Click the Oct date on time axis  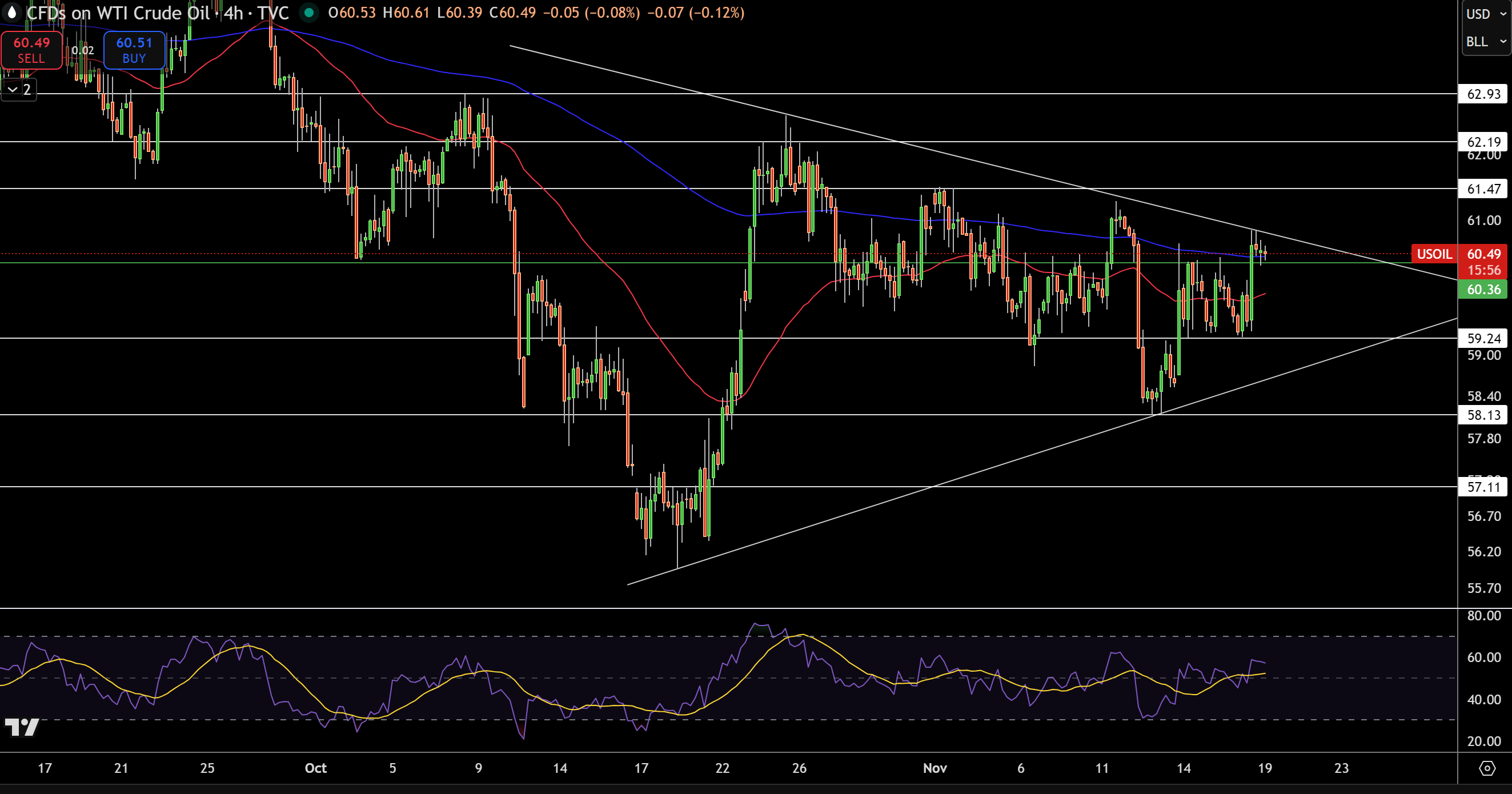315,768
